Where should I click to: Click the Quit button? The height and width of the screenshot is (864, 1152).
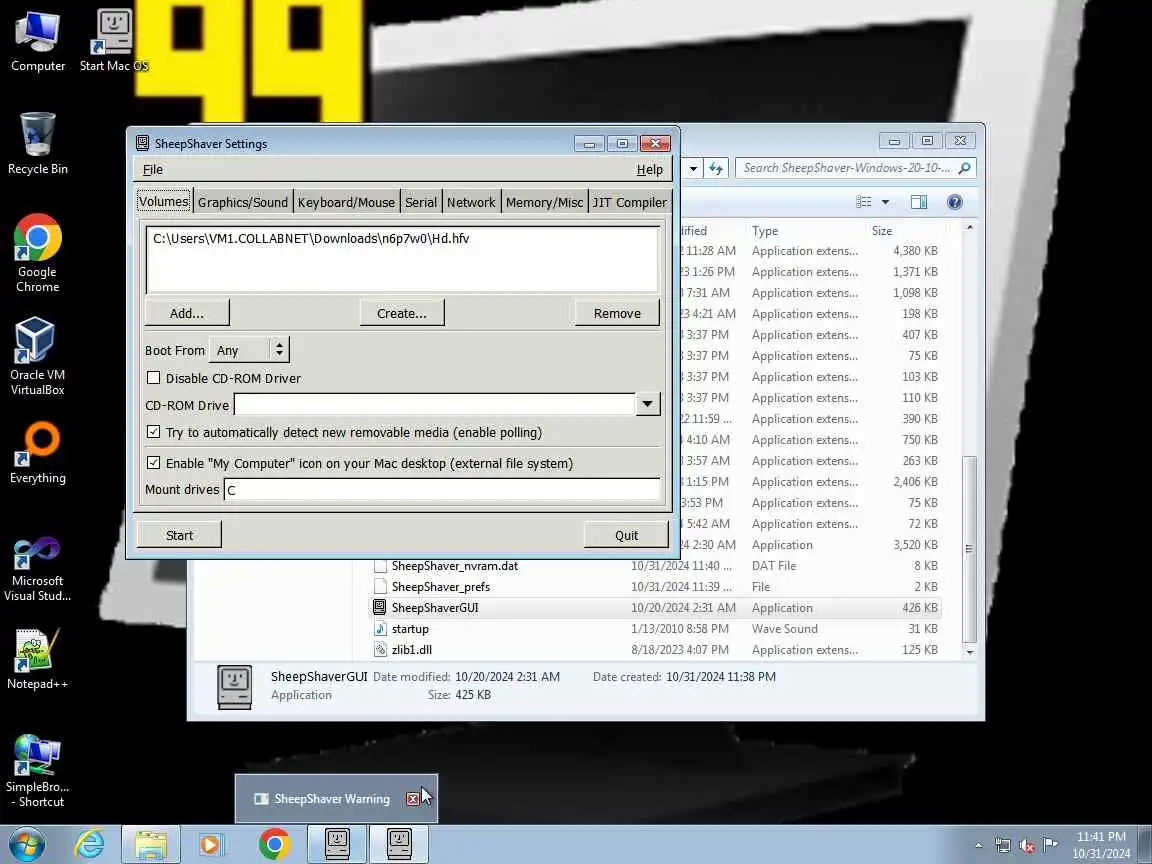pos(627,535)
